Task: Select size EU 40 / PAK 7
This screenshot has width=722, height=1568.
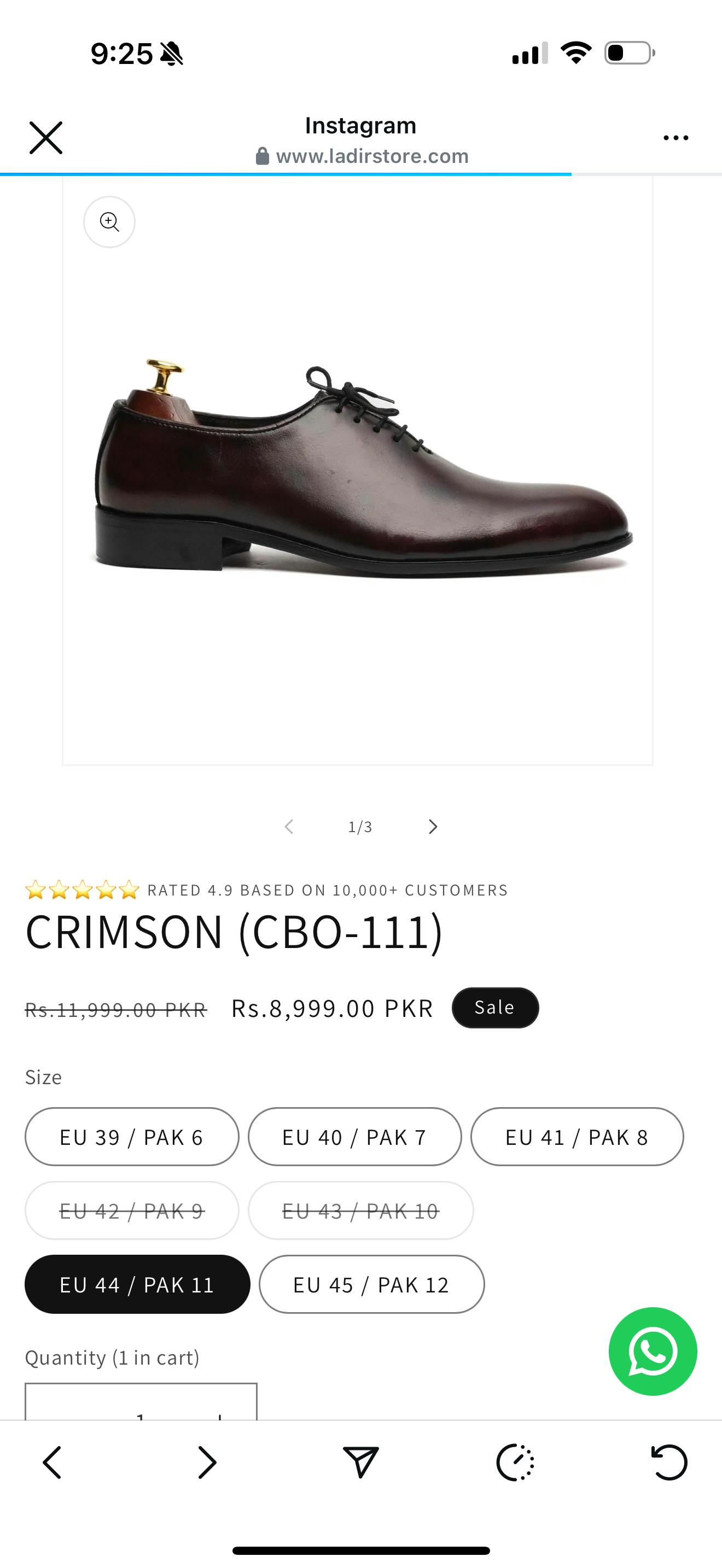Action: coord(354,1137)
